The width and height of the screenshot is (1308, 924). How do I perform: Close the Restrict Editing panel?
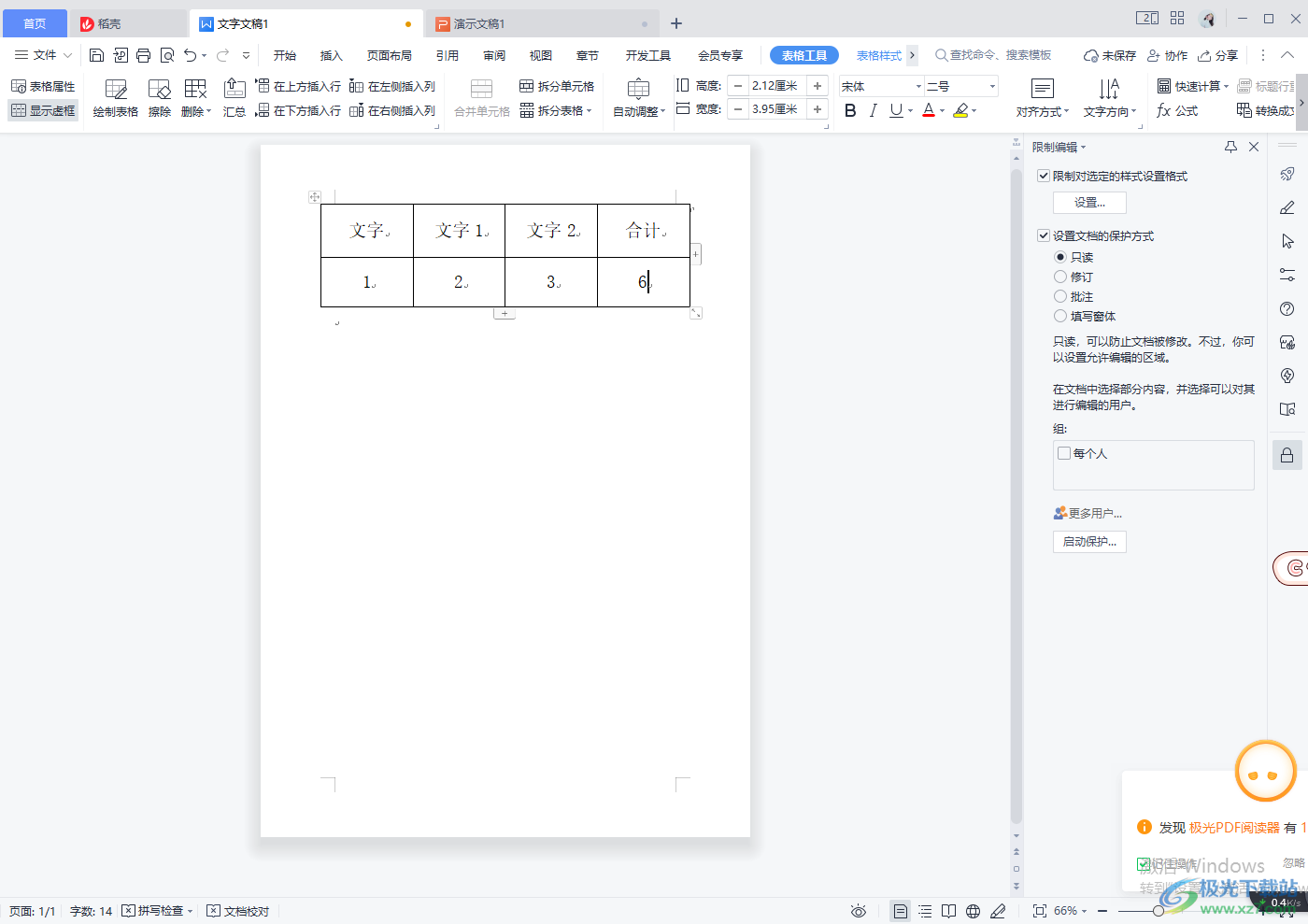[1254, 147]
